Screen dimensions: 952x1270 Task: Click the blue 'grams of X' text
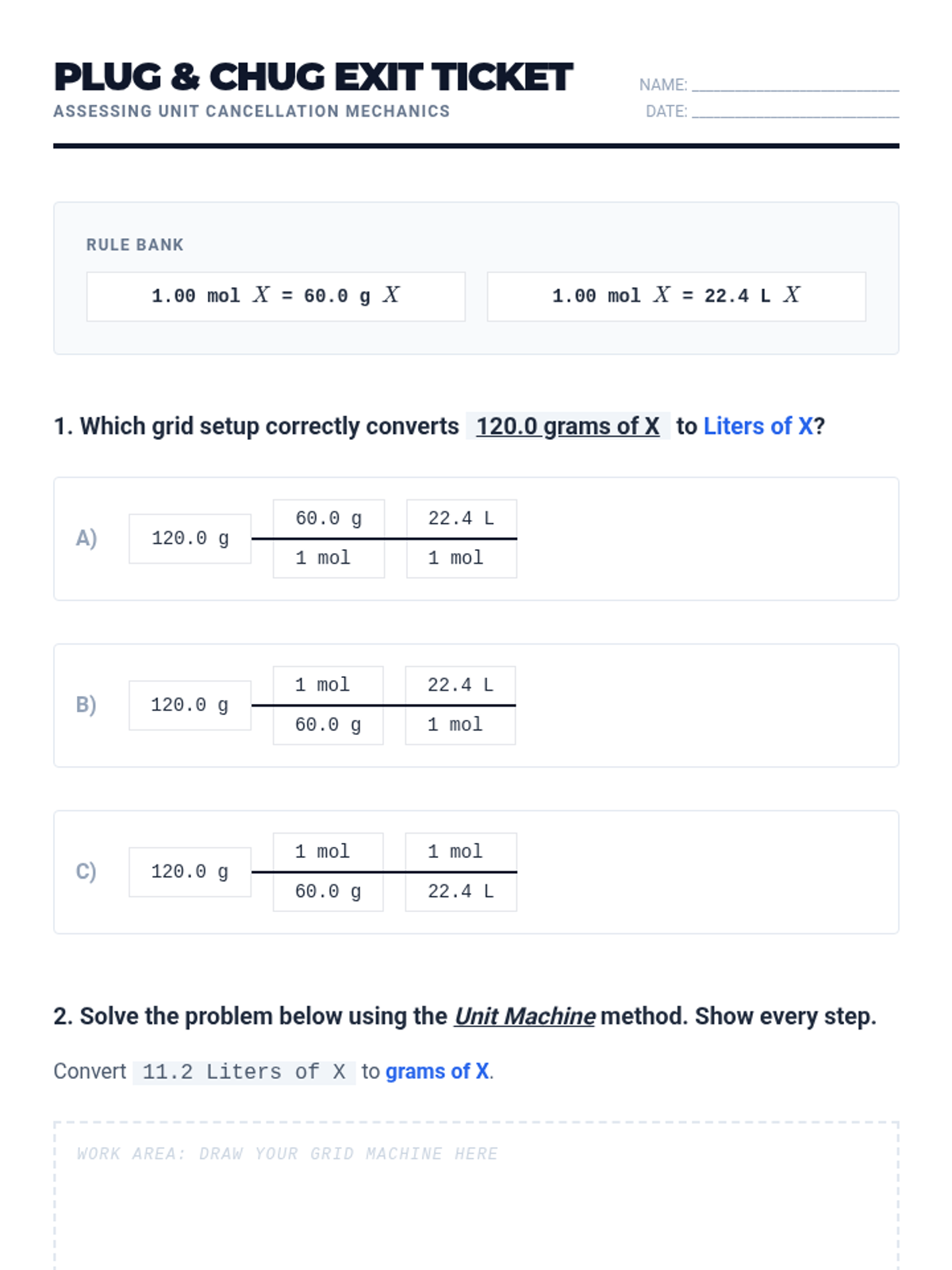(437, 1072)
